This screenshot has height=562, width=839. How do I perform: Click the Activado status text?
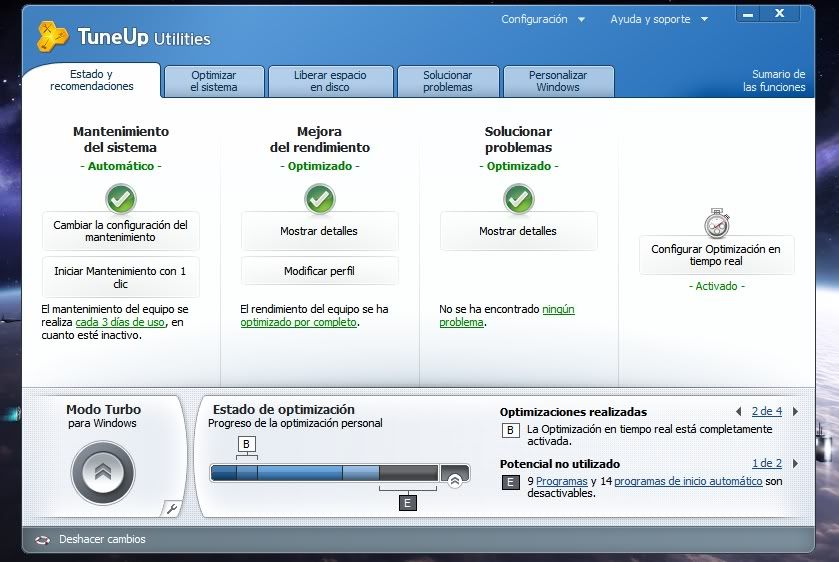[x=716, y=286]
